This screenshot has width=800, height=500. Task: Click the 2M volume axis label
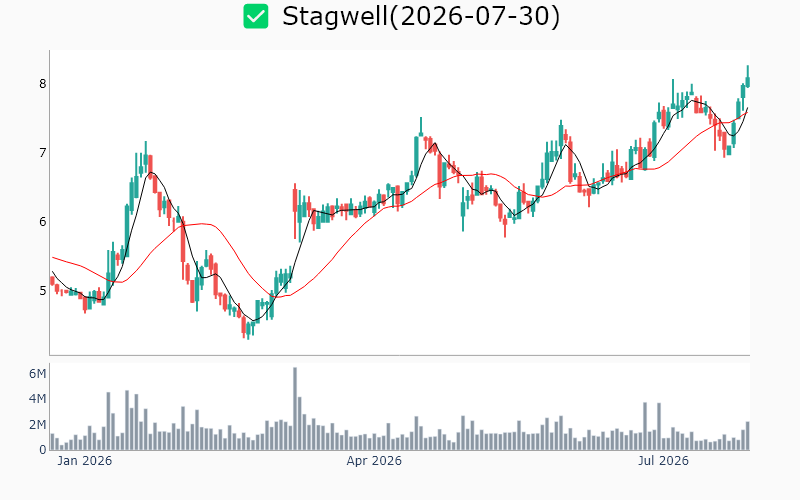point(37,424)
